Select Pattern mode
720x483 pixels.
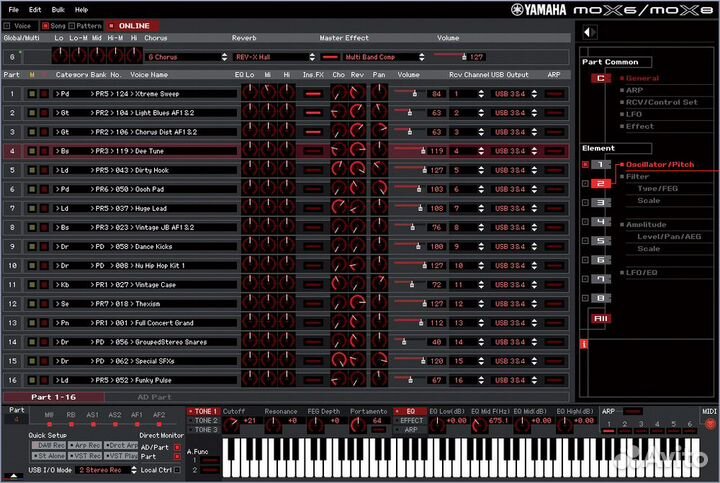point(85,26)
